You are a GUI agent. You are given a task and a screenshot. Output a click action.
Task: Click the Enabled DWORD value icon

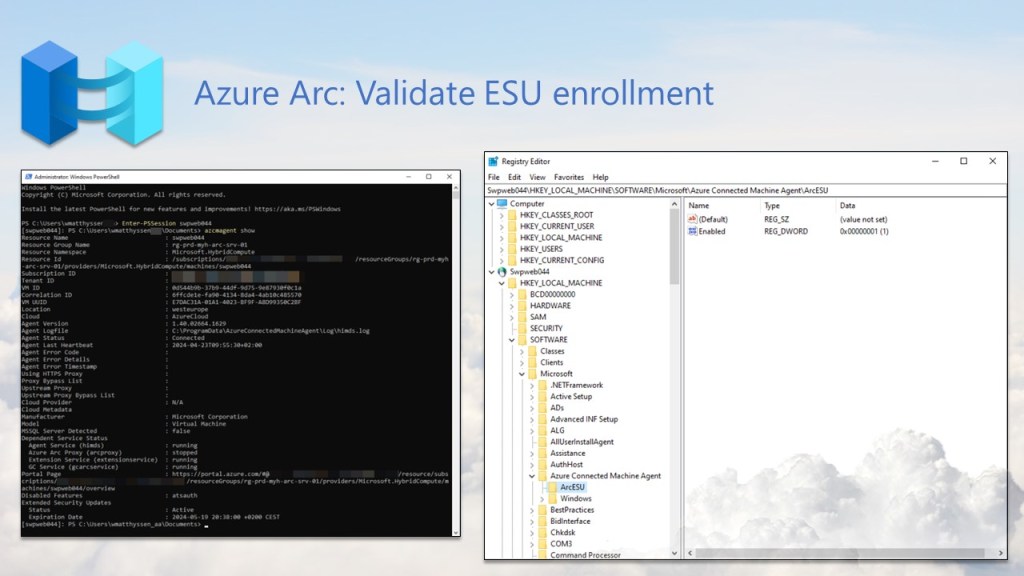[692, 231]
